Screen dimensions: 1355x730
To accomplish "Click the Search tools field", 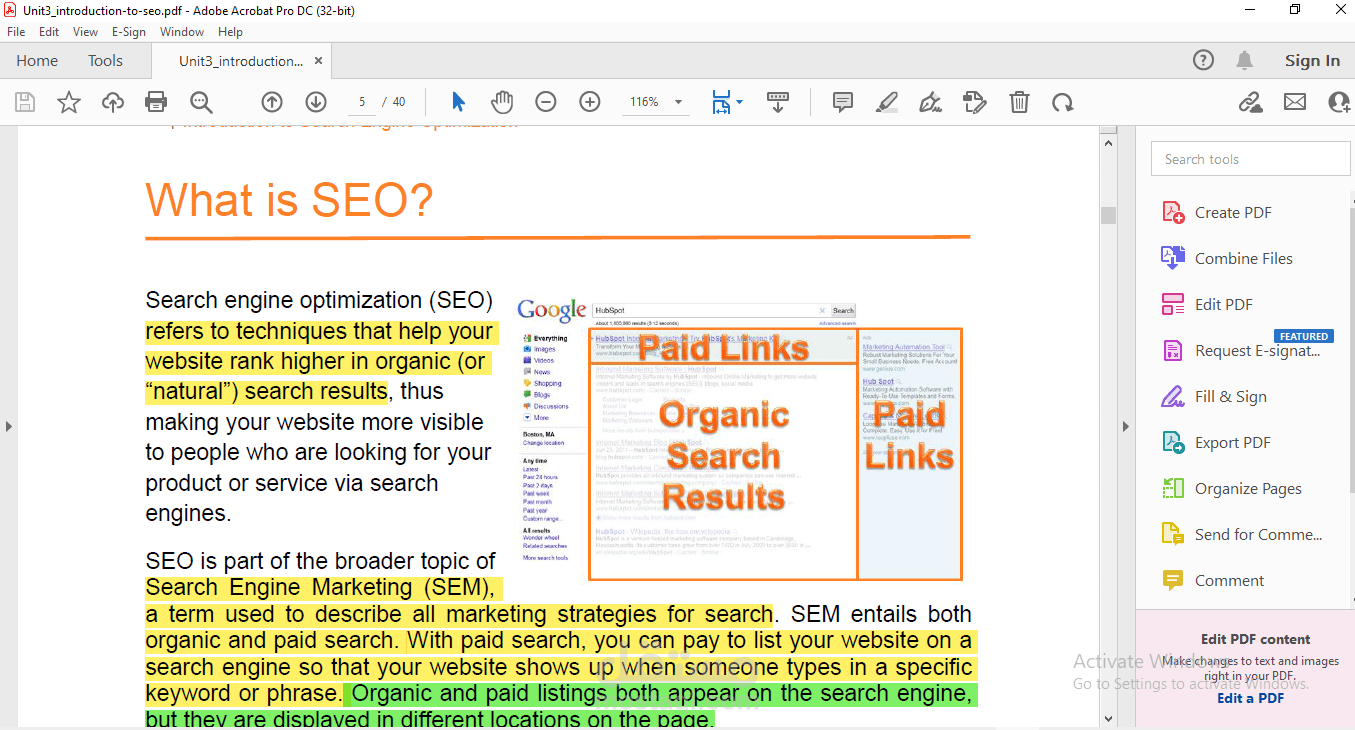I will (x=1250, y=159).
